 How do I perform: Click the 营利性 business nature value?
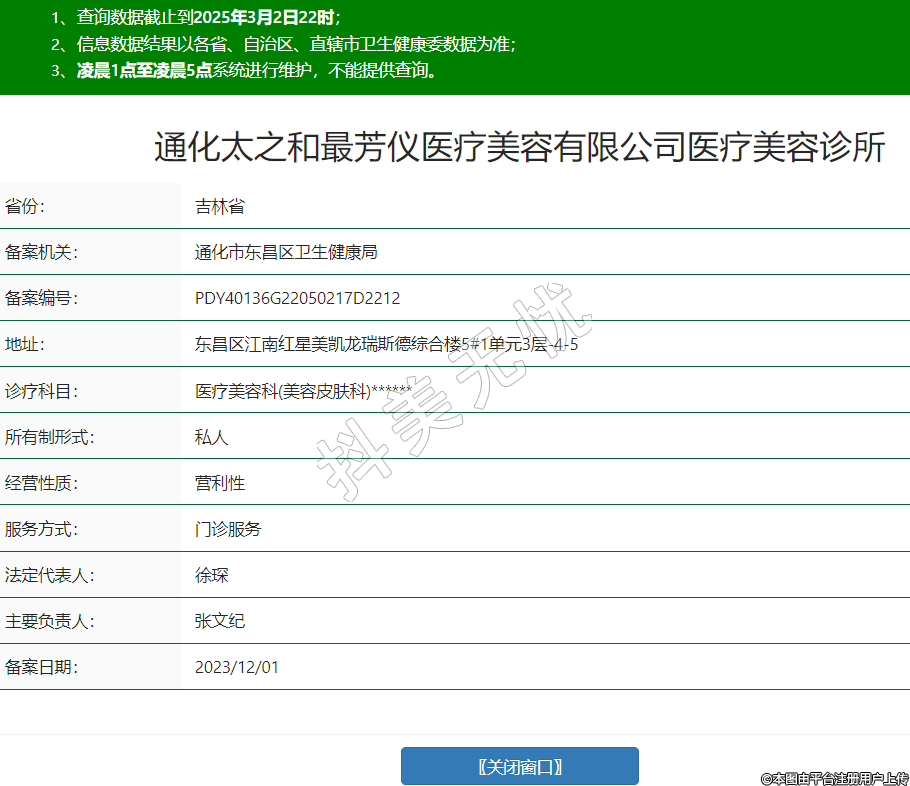[x=220, y=483]
